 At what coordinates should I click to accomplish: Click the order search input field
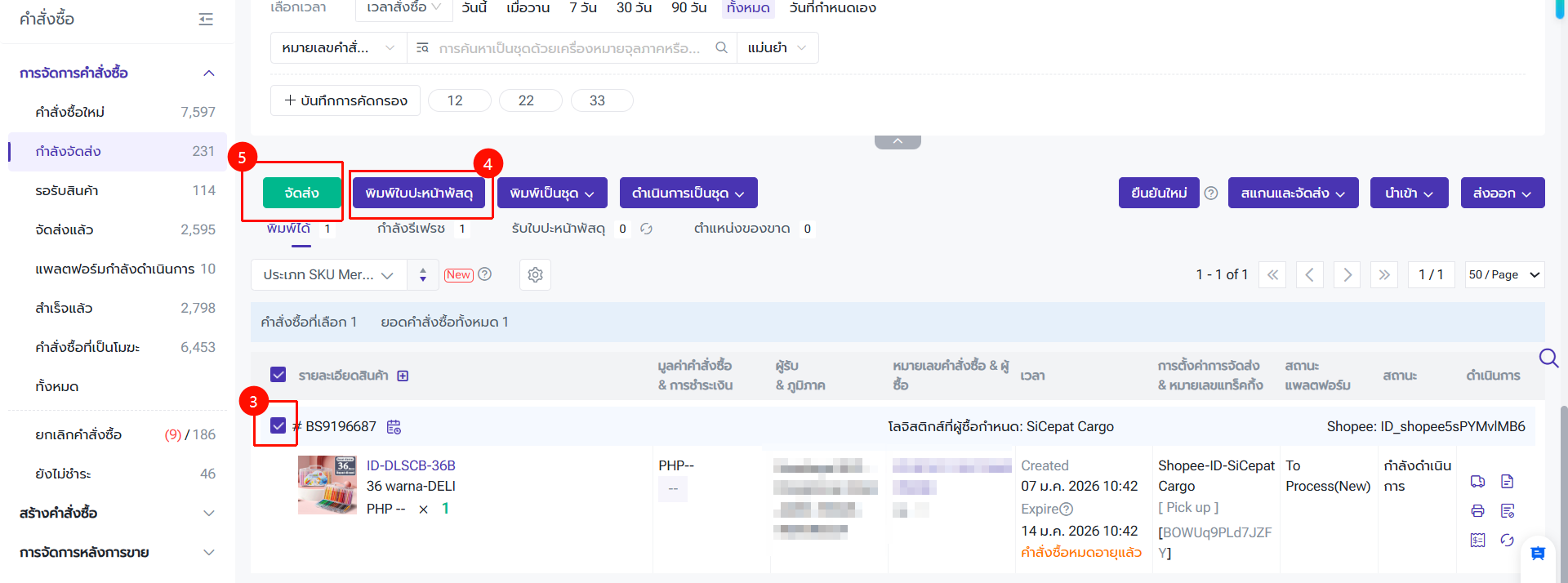(x=569, y=48)
